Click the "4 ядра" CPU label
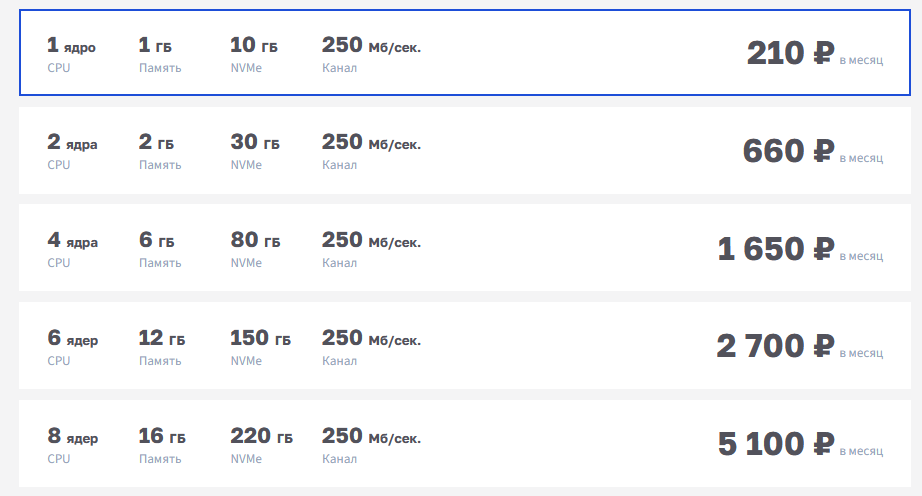 (x=72, y=241)
